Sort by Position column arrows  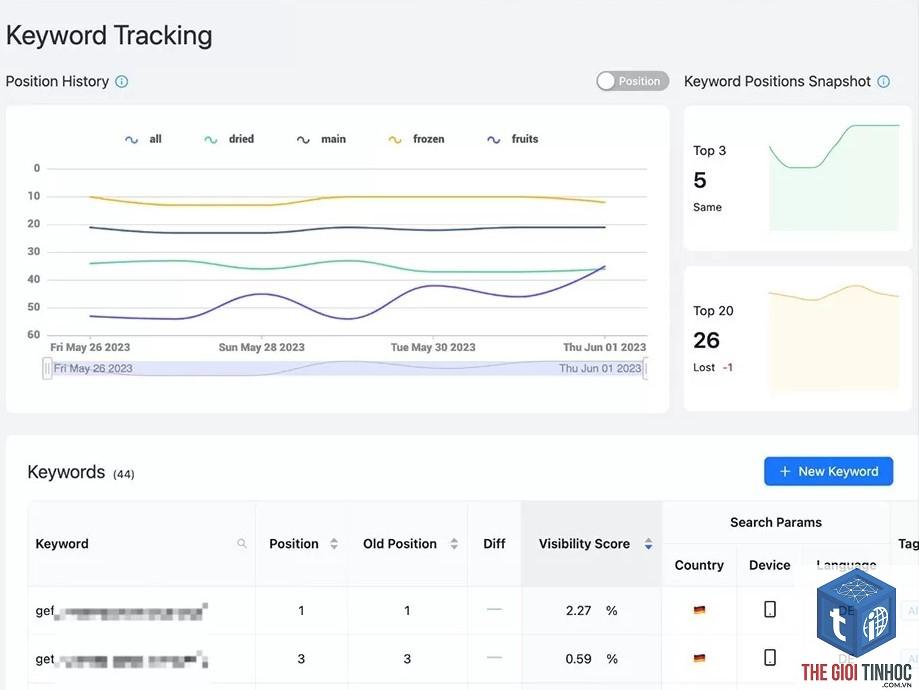point(333,543)
